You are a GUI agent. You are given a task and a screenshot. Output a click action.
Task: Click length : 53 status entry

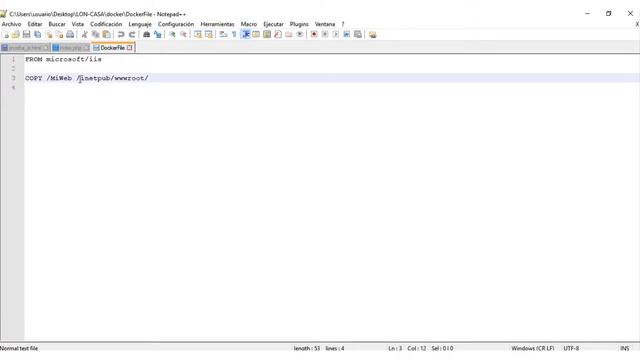[x=307, y=348]
